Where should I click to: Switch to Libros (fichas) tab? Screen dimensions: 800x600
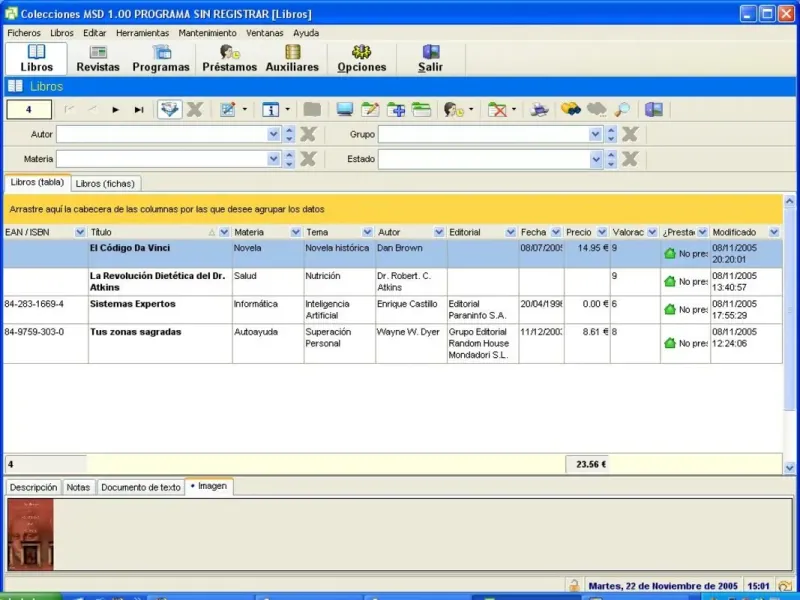click(106, 183)
